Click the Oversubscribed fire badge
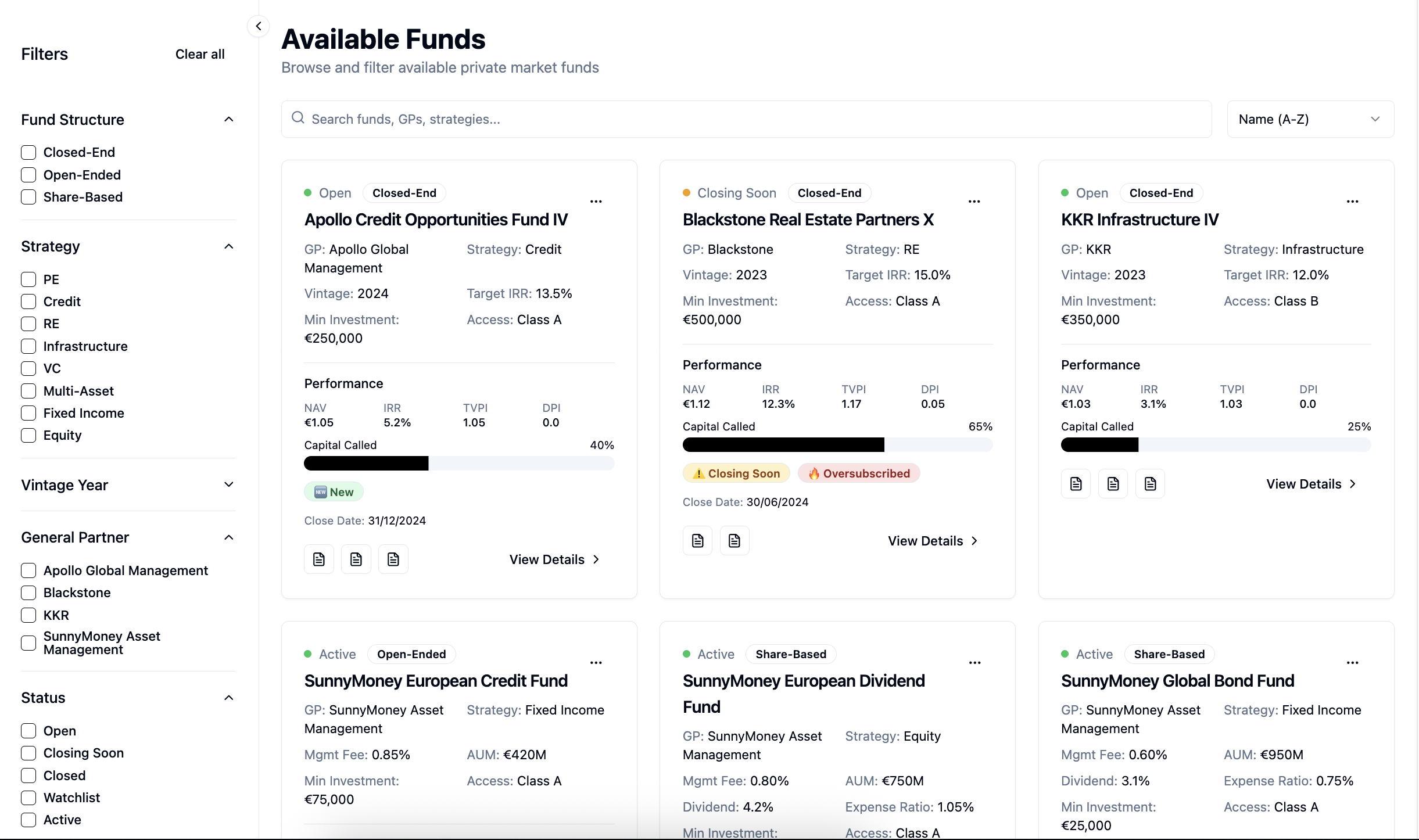The height and width of the screenshot is (840, 1419). point(859,473)
